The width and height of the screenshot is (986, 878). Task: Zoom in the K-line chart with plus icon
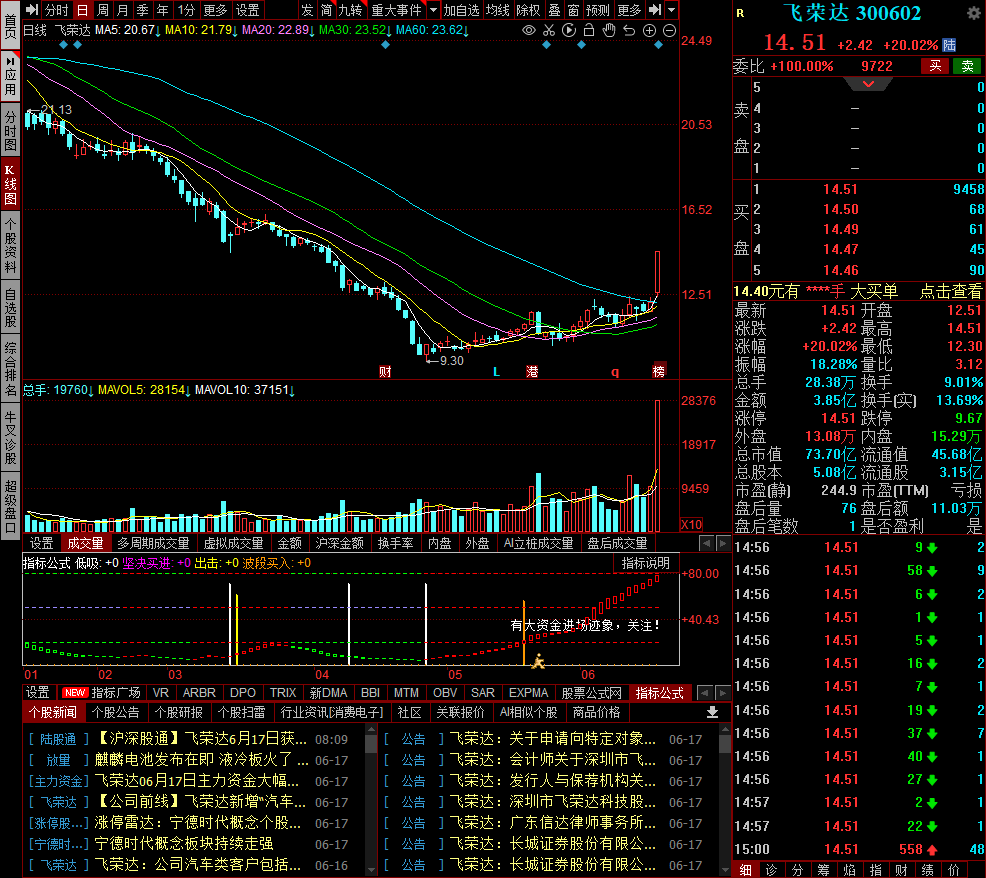(x=650, y=30)
